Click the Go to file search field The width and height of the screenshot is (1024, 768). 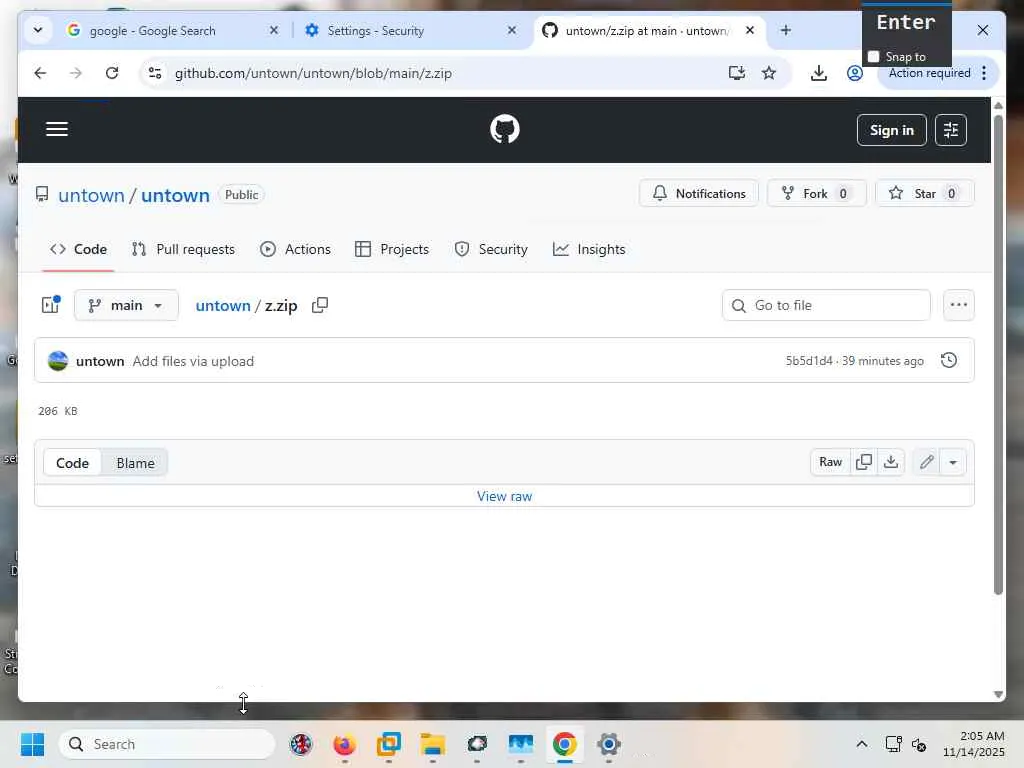(x=826, y=305)
